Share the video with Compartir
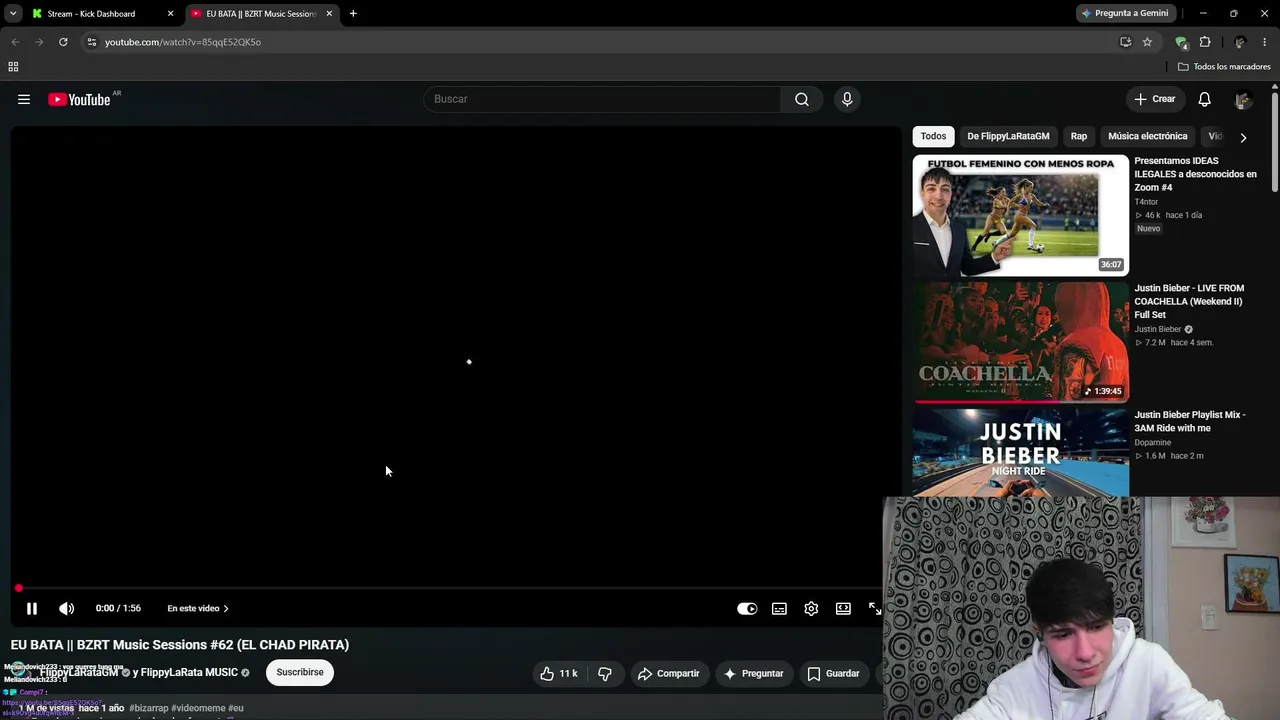Viewport: 1280px width, 720px height. 669,673
